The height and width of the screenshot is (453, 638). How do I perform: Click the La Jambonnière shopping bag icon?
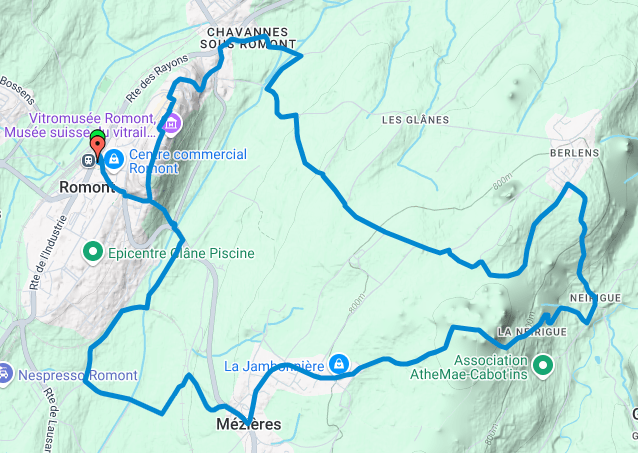[x=339, y=364]
